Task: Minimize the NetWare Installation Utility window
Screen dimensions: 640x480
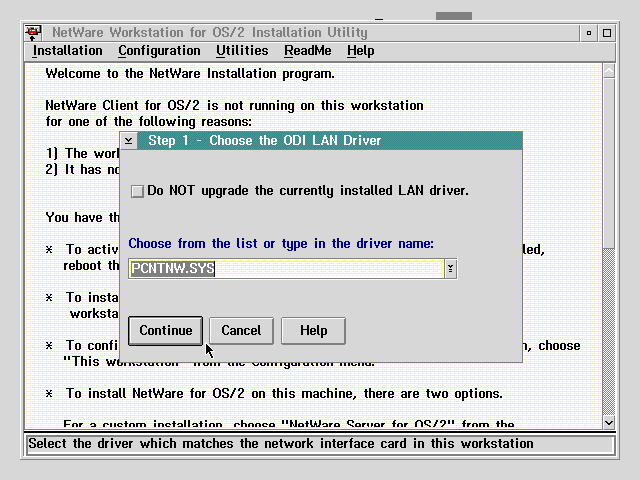Action: (x=589, y=33)
